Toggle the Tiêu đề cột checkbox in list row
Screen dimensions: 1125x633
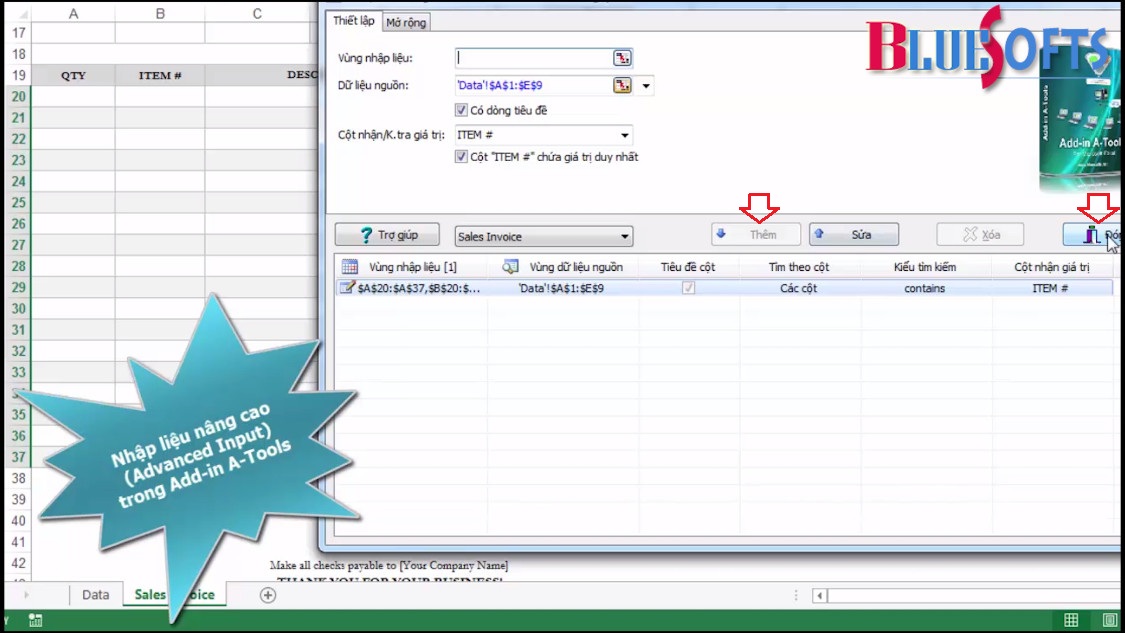tap(688, 288)
